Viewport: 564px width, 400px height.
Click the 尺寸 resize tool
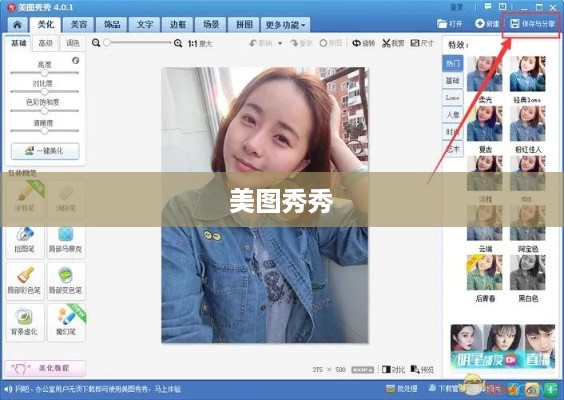click(422, 43)
